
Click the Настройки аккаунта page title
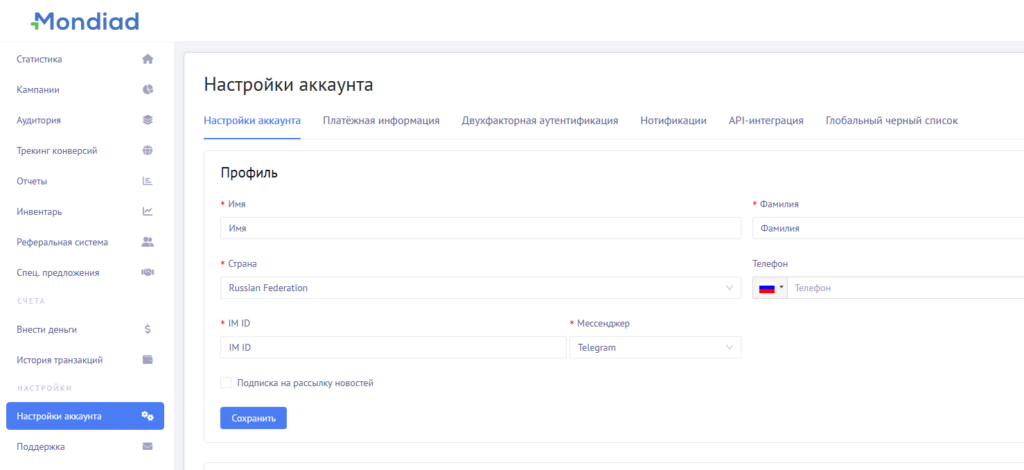click(289, 85)
